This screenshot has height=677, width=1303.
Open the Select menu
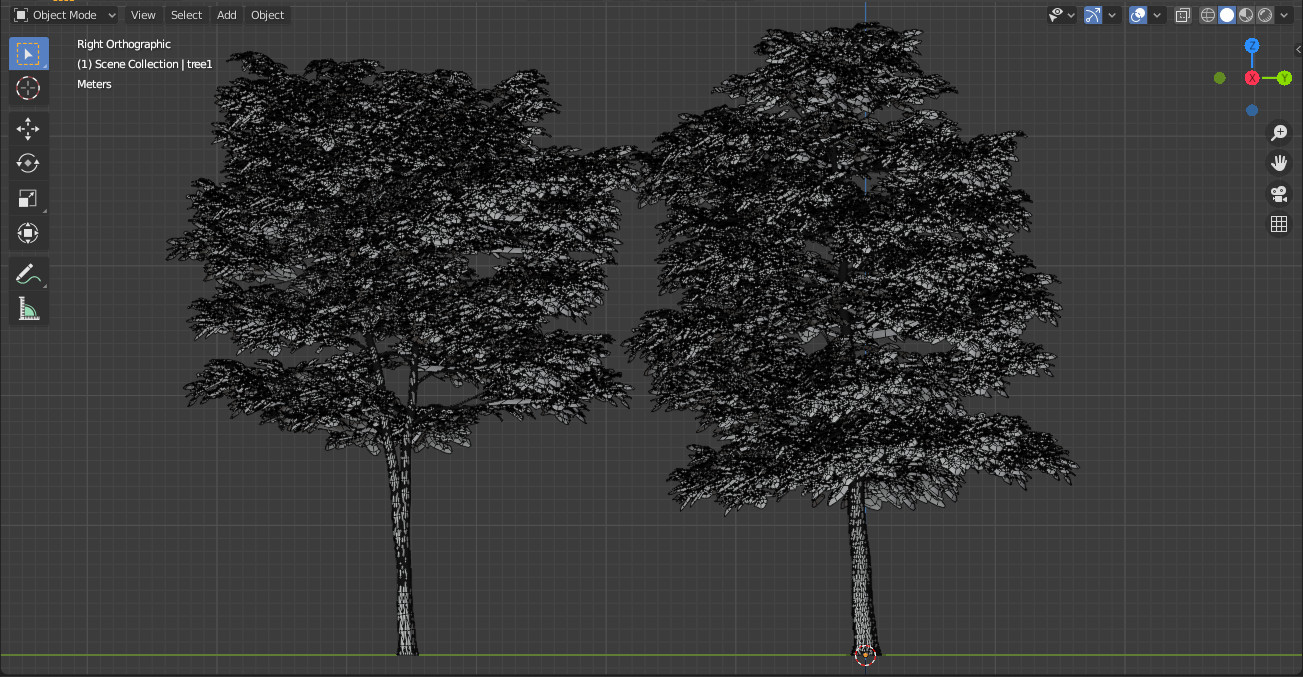click(x=186, y=15)
